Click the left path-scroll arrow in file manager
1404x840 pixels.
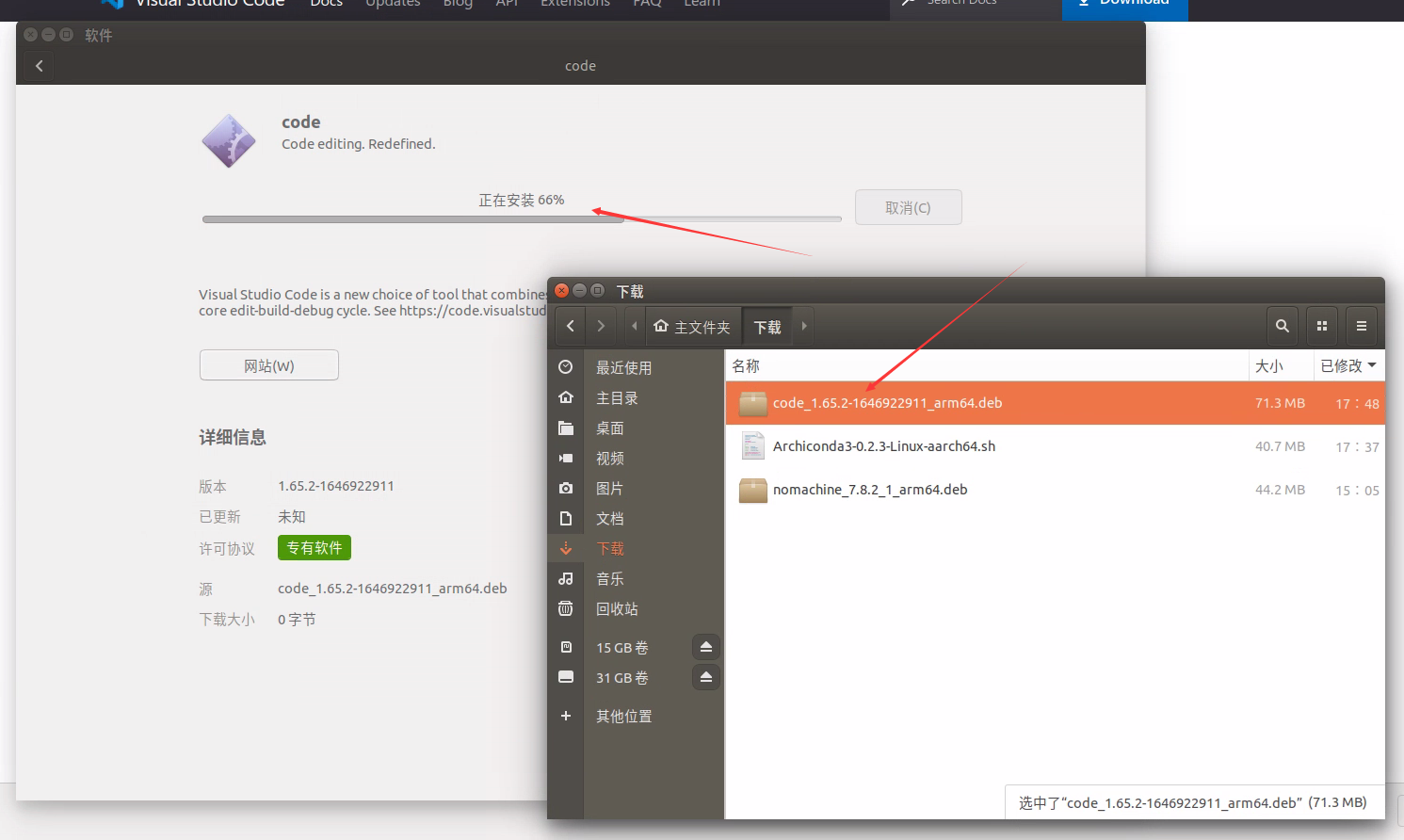(634, 326)
